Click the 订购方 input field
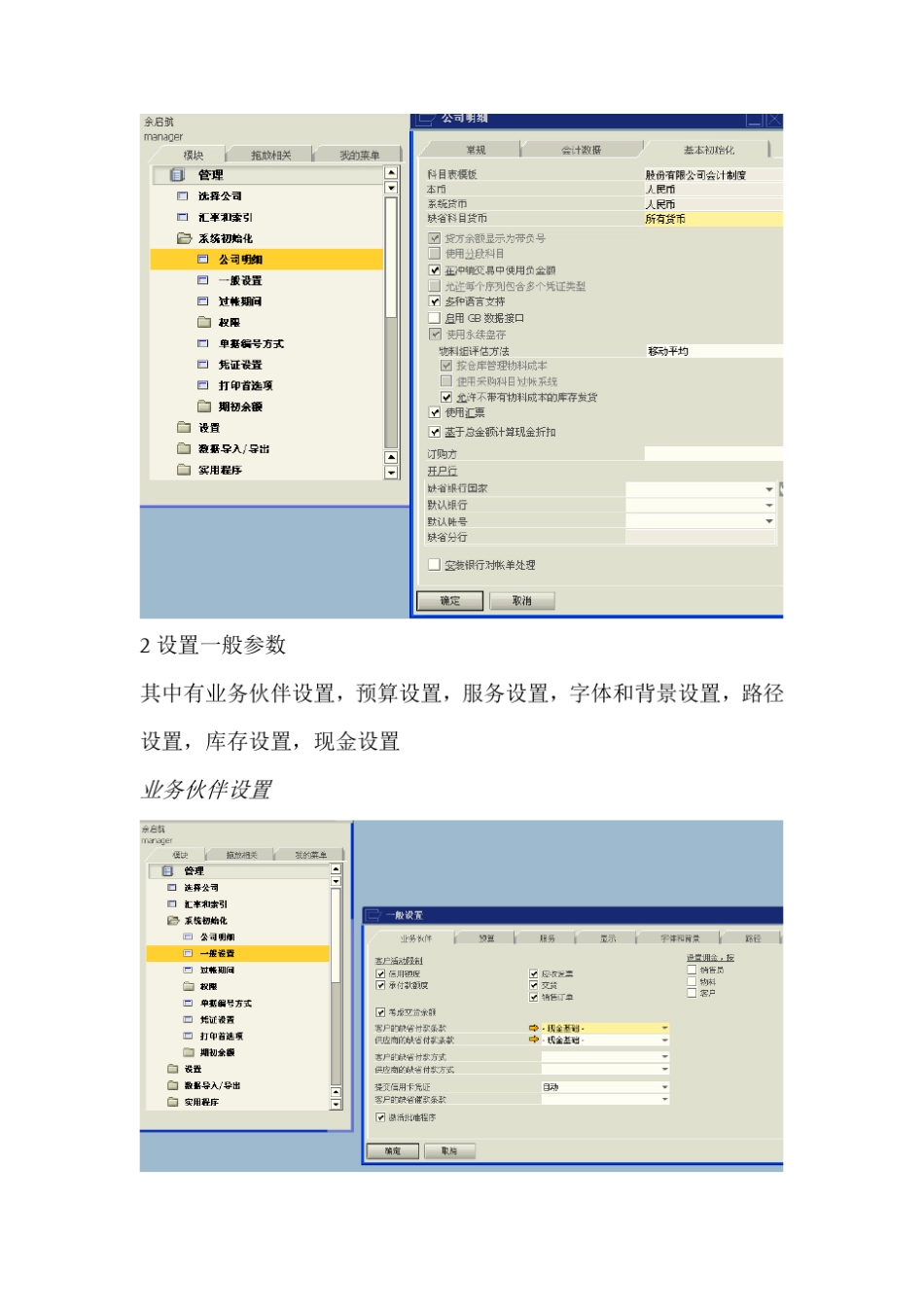 click(713, 454)
